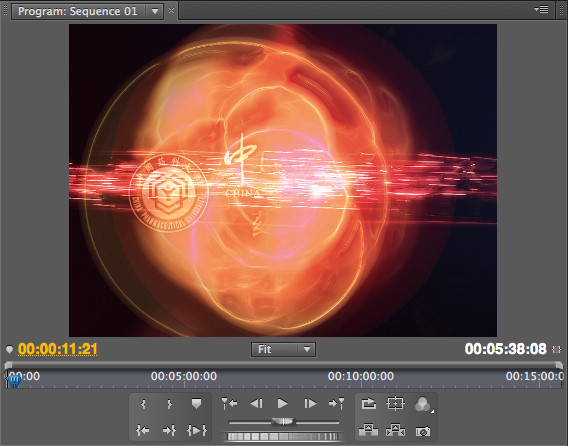
Task: Add an unnumbered marker
Action: [x=196, y=404]
